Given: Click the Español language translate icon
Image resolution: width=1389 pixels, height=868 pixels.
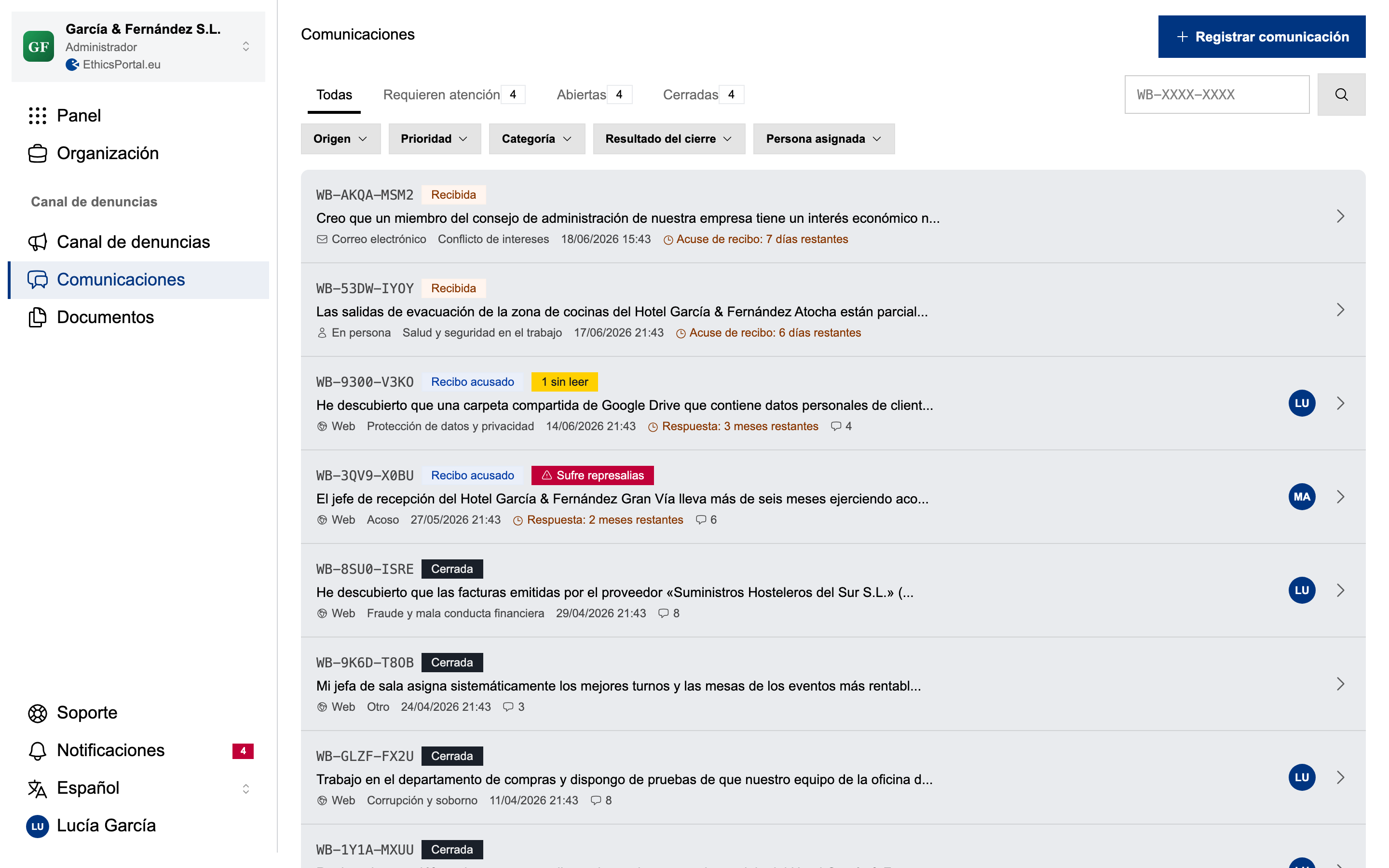Looking at the screenshot, I should pos(37,788).
